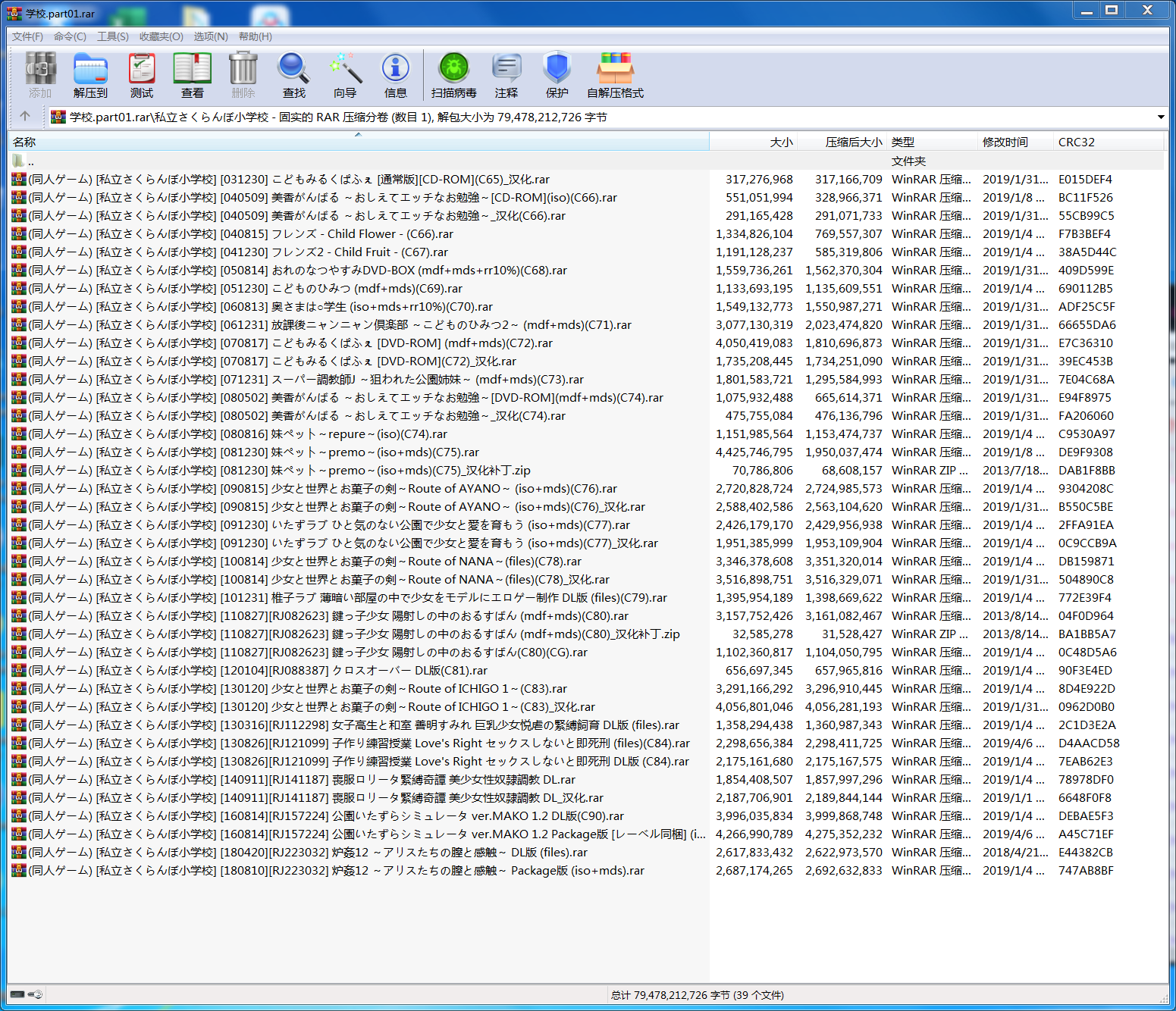The width and height of the screenshot is (1176, 1011).
Task: Go up one level with the arrow button
Action: pos(25,117)
